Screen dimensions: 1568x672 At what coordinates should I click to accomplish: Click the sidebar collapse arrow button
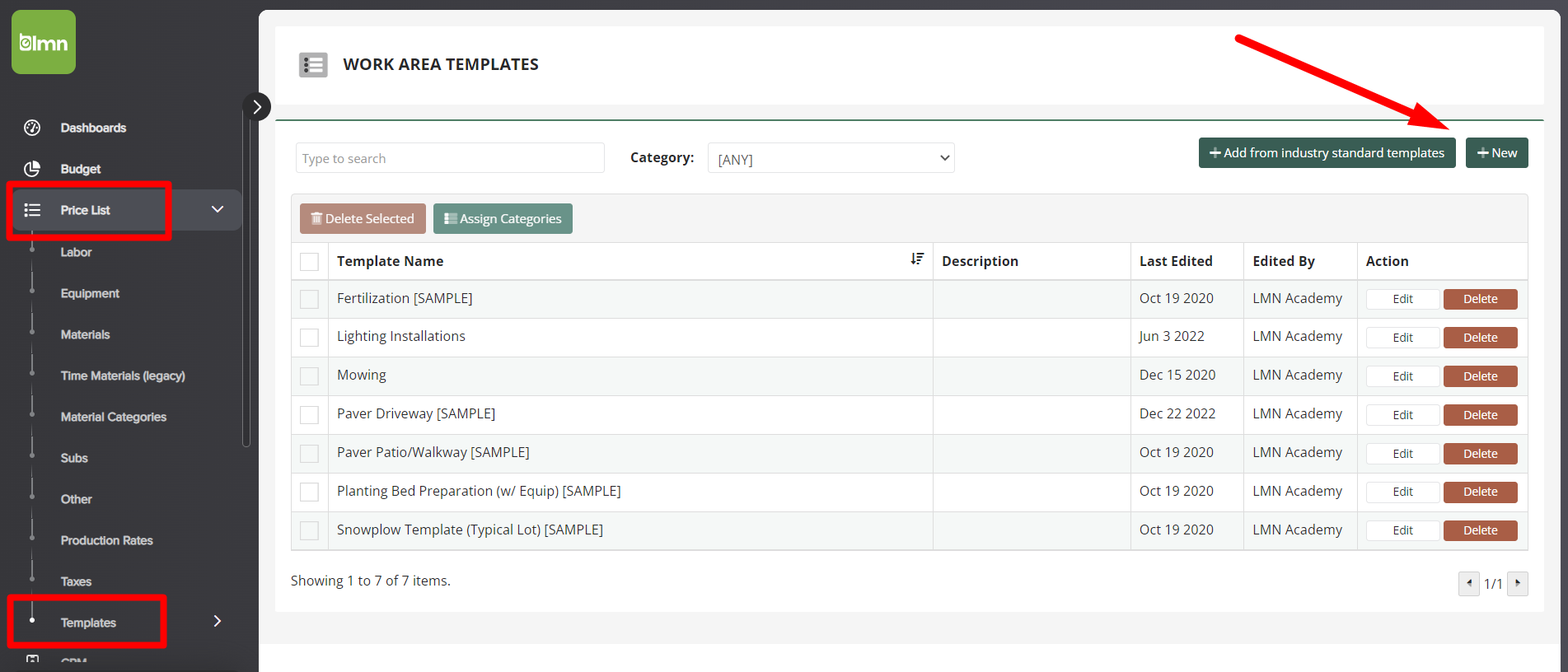pyautogui.click(x=257, y=106)
